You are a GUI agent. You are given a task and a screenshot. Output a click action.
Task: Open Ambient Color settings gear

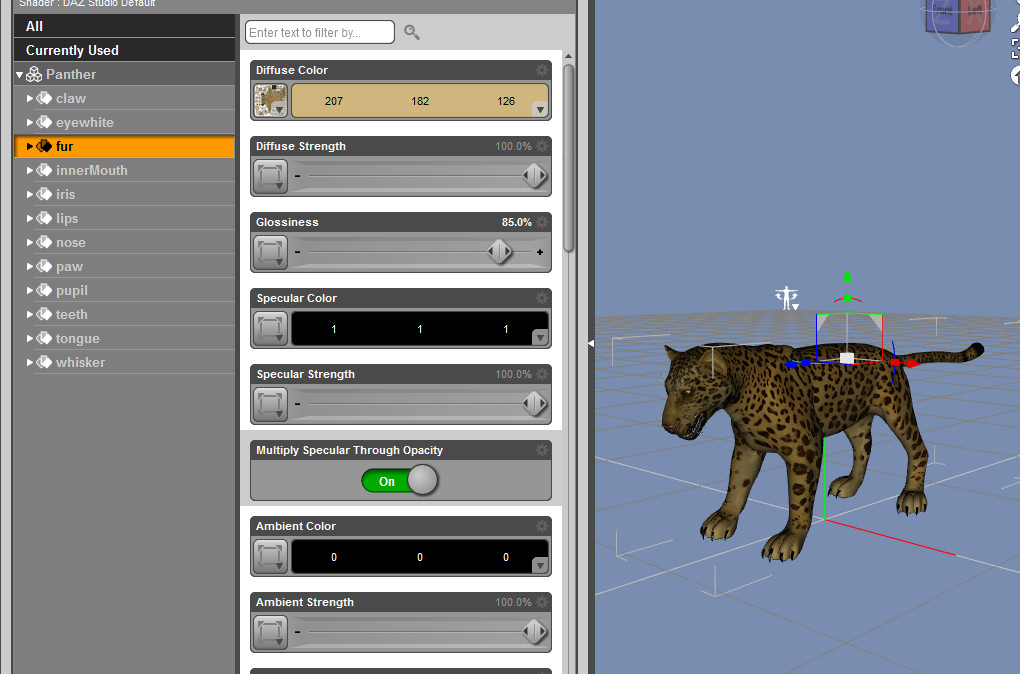(542, 526)
